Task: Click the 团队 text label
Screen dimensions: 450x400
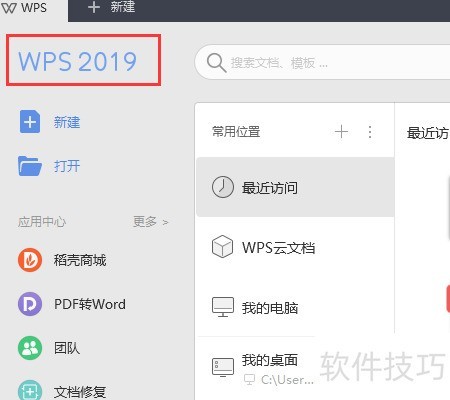Action: (67, 348)
